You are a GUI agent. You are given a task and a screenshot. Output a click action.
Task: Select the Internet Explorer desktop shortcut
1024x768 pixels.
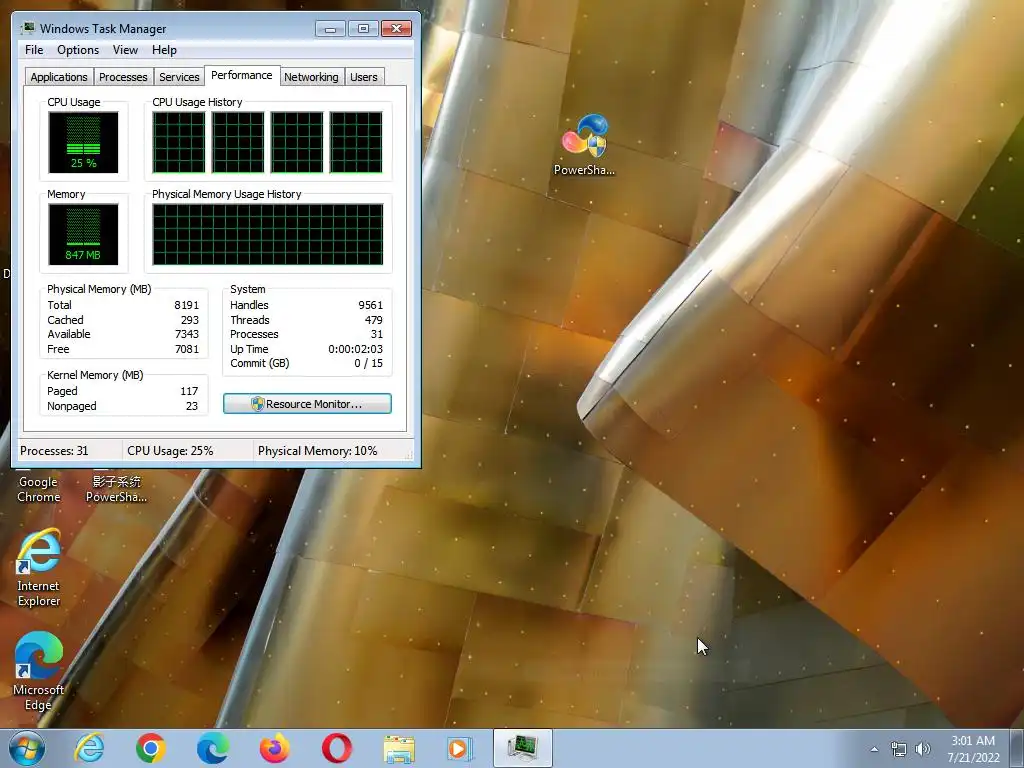(x=39, y=568)
